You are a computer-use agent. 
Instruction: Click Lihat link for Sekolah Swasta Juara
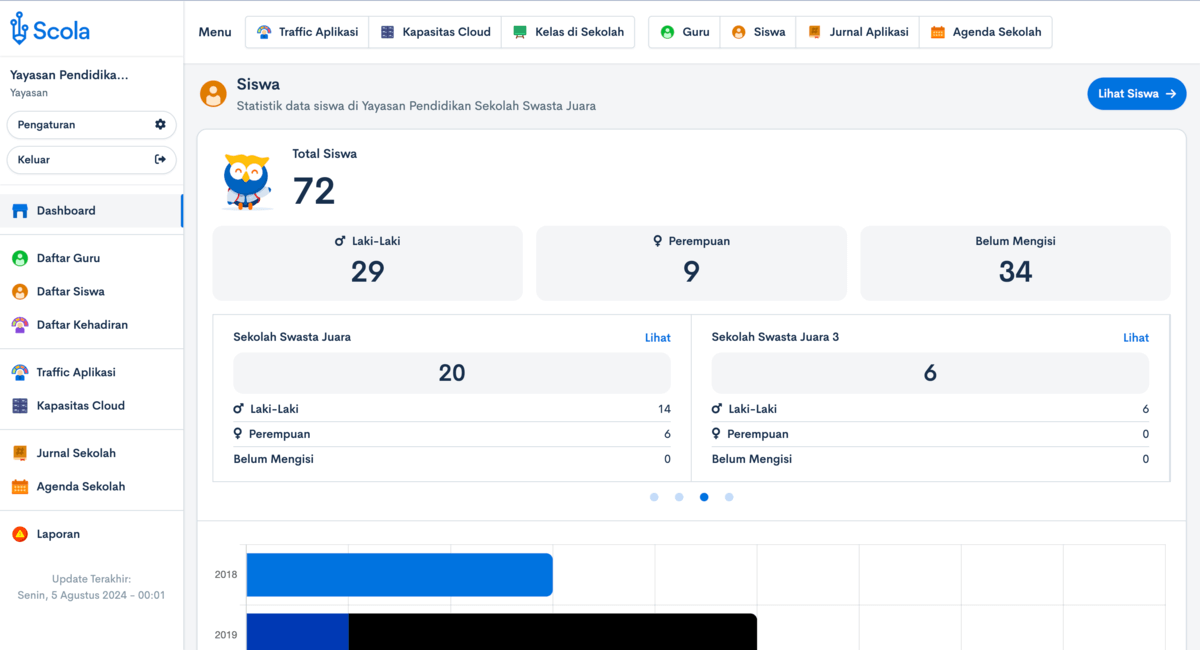click(657, 338)
